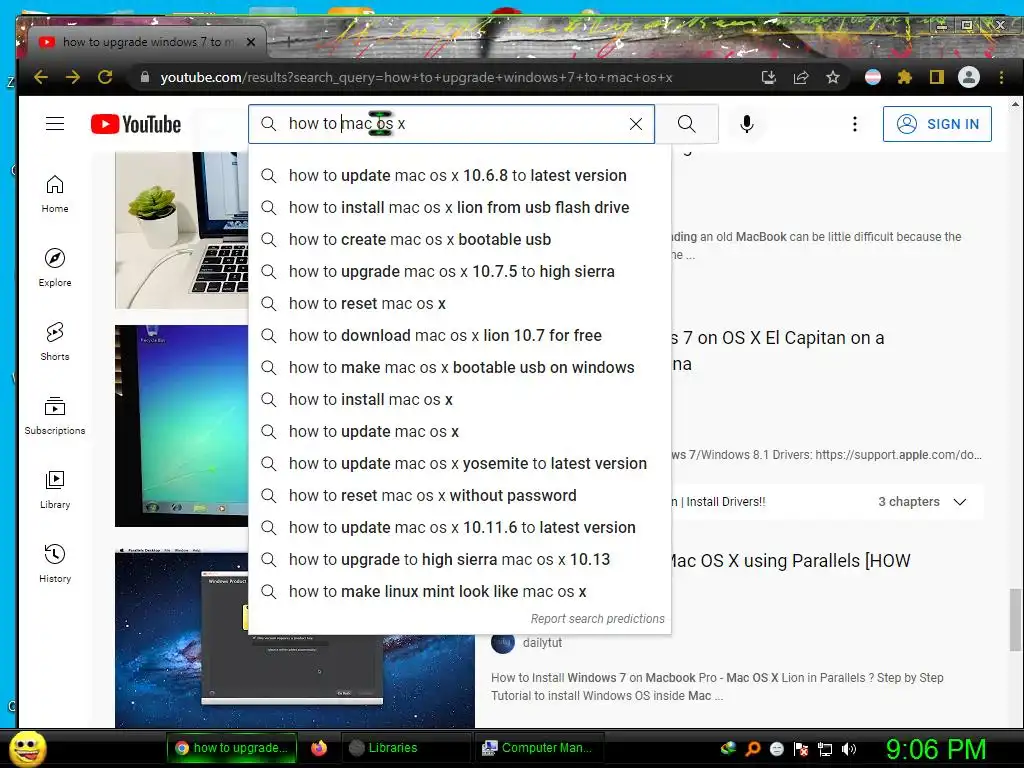
Task: Open Firefox from the taskbar
Action: pos(319,748)
